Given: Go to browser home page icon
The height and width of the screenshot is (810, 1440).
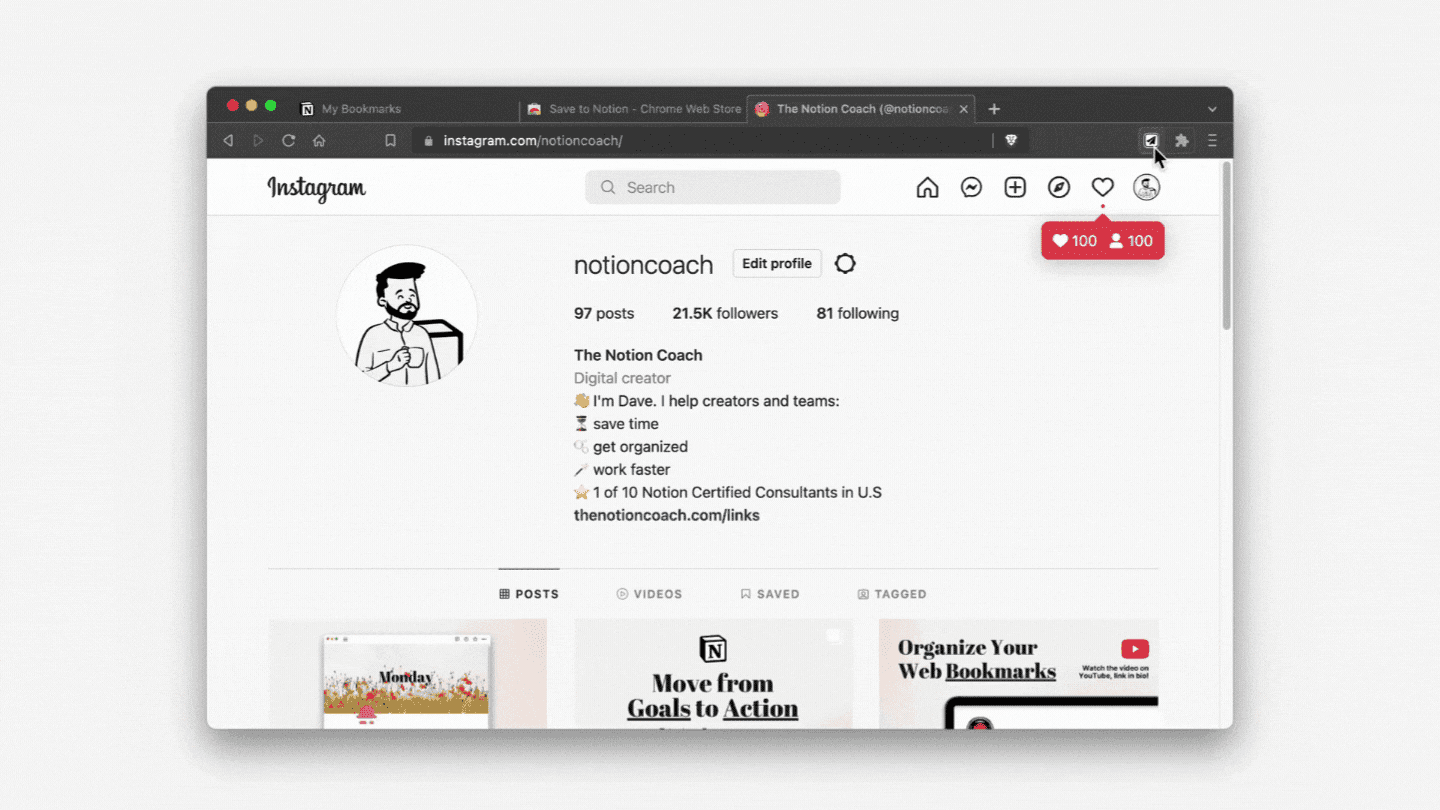Looking at the screenshot, I should pyautogui.click(x=319, y=141).
